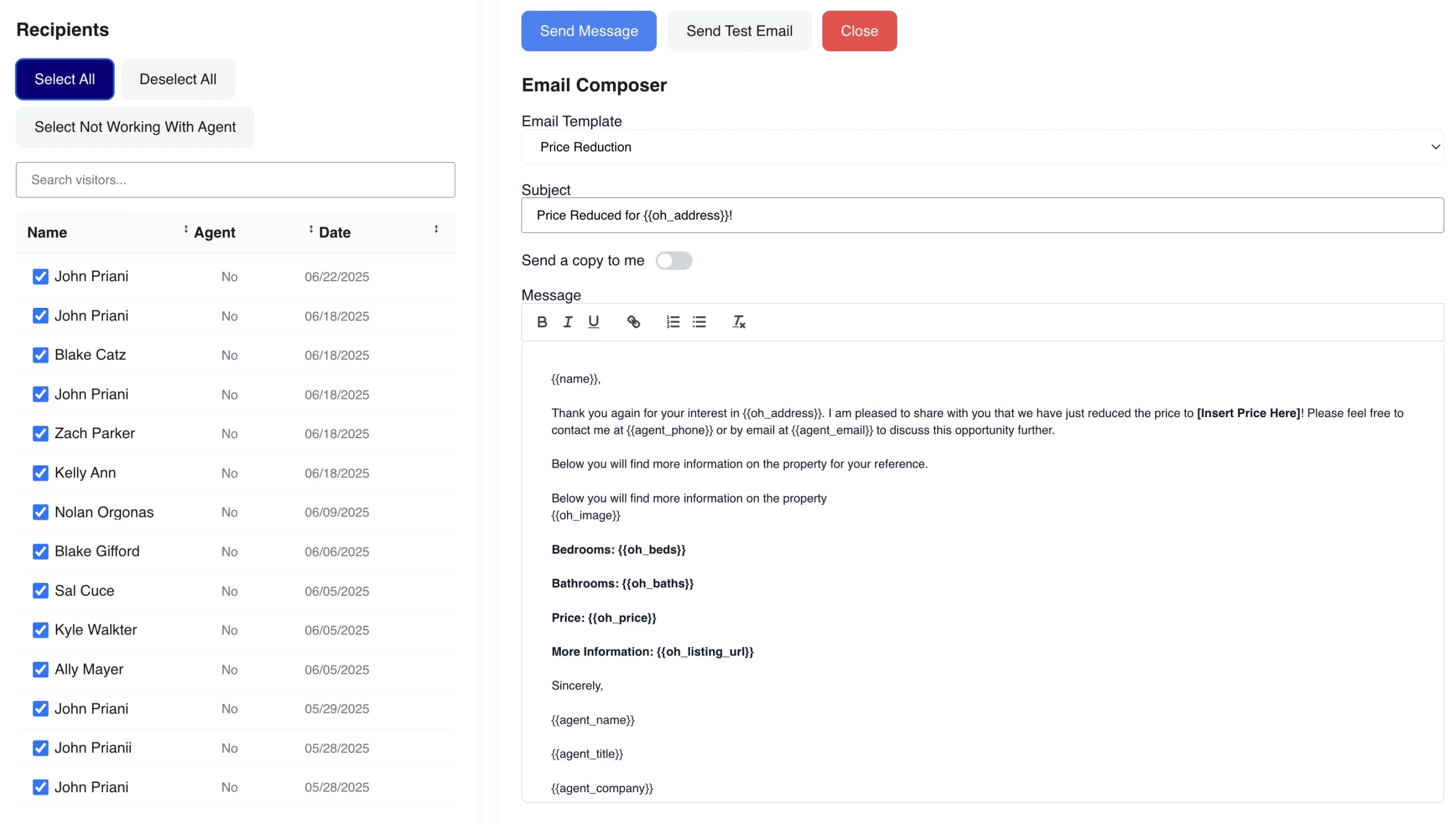Image resolution: width=1456 pixels, height=824 pixels.
Task: Insert a link with the link icon
Action: point(633,322)
